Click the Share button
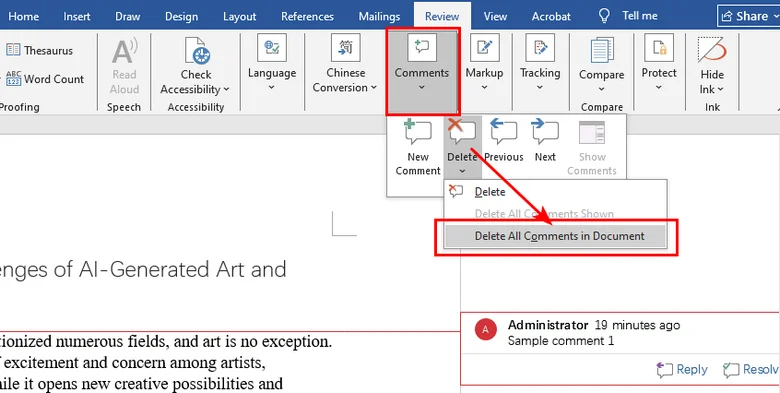 click(x=748, y=16)
